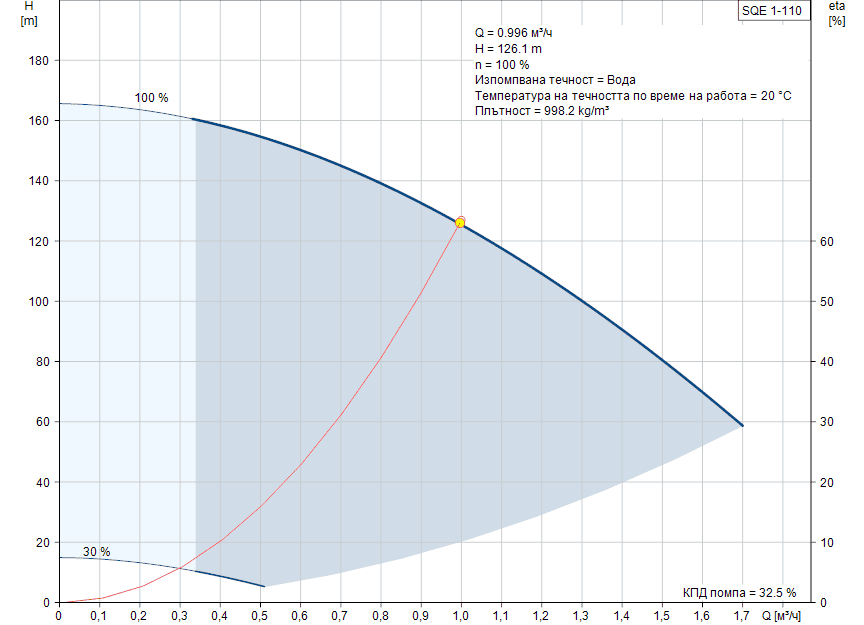The width and height of the screenshot is (864, 625).
Task: Click the right endpoint of the 100 % curve
Action: [742, 426]
